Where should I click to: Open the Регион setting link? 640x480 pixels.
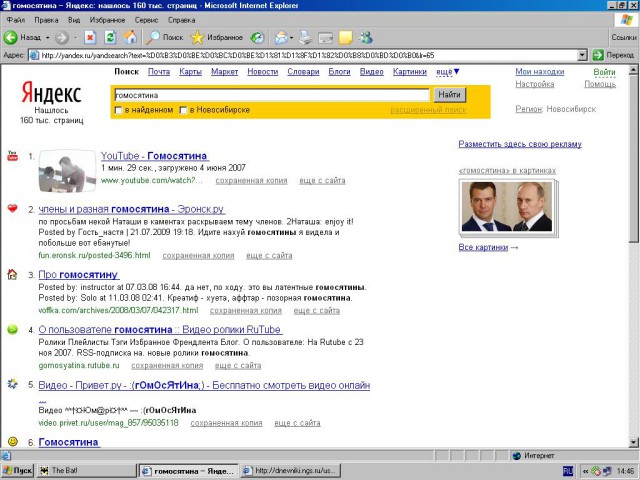tap(529, 109)
